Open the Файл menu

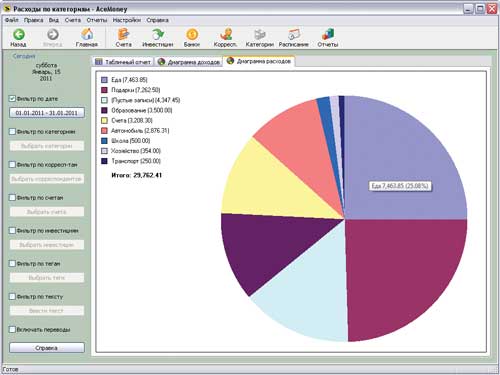coord(12,20)
